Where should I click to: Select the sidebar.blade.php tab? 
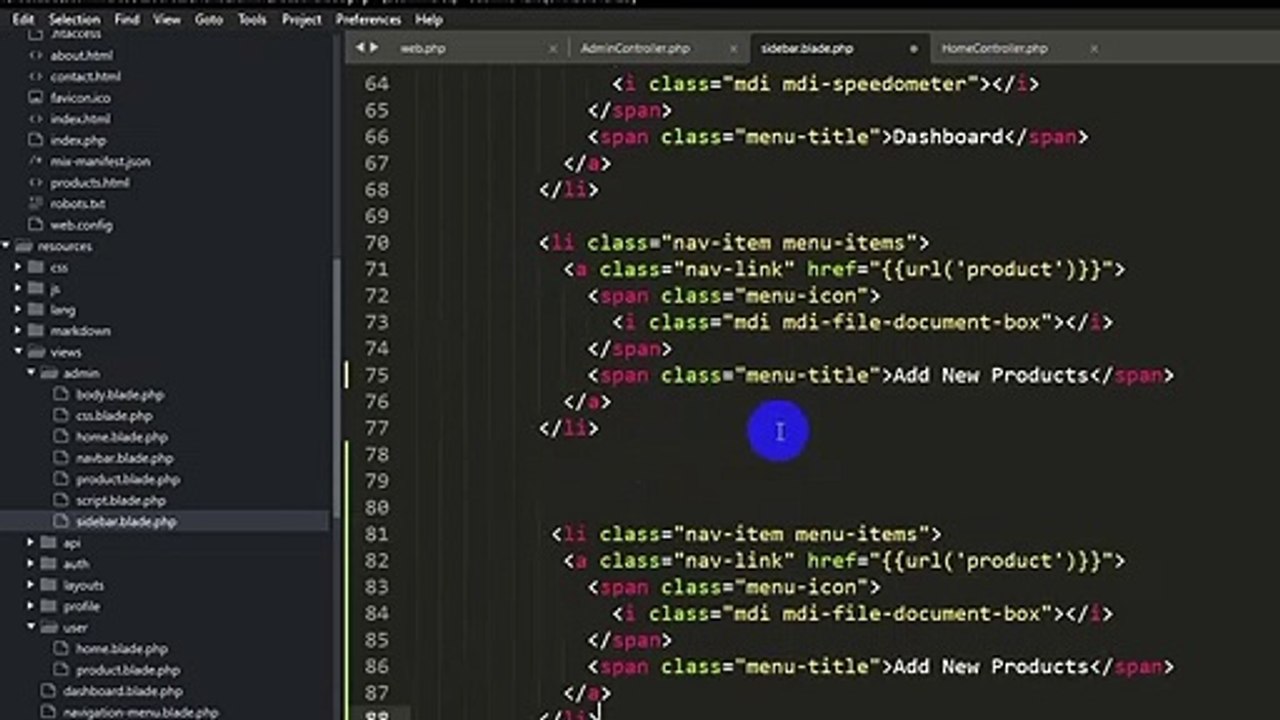pos(807,48)
